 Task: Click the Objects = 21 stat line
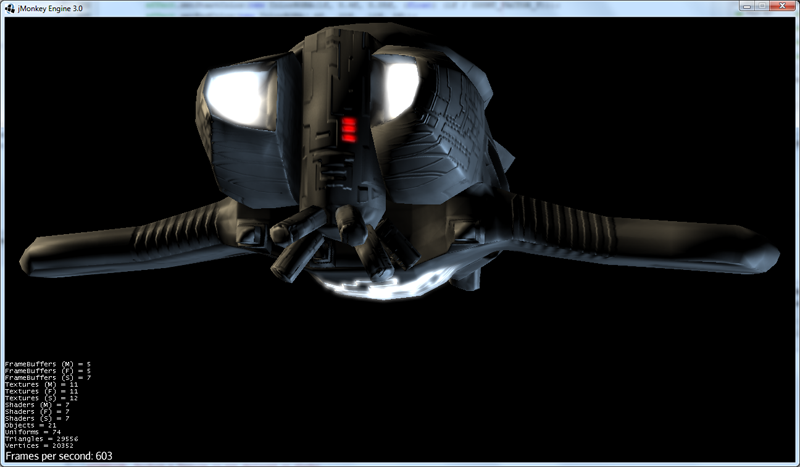point(32,425)
